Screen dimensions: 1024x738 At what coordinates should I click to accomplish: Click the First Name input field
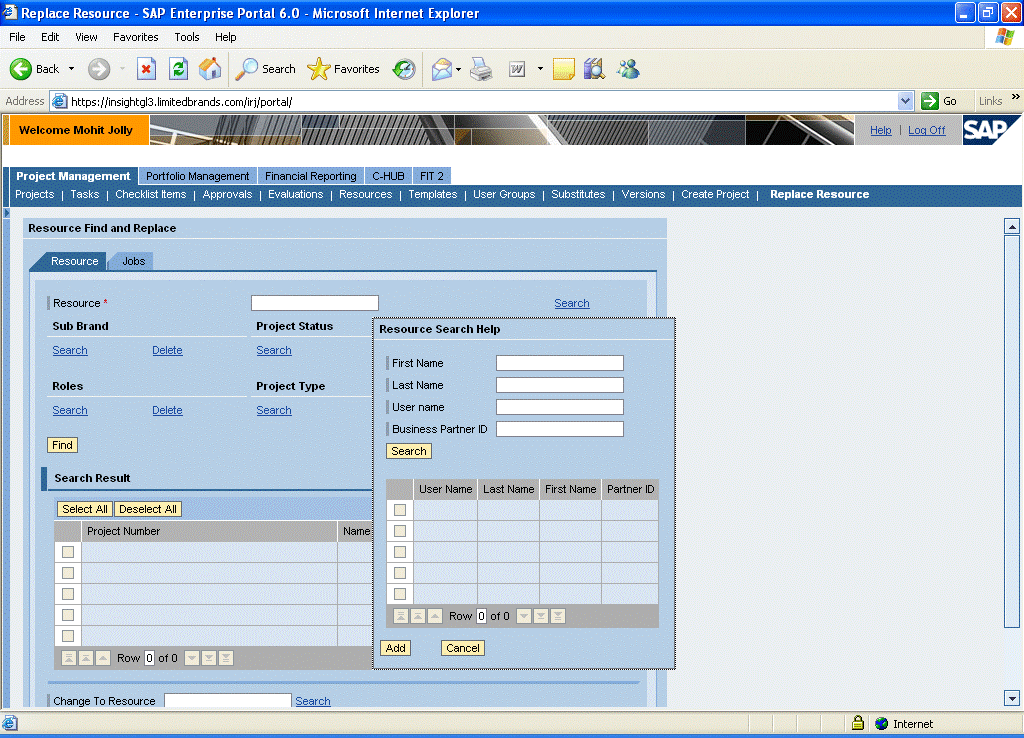[x=560, y=363]
